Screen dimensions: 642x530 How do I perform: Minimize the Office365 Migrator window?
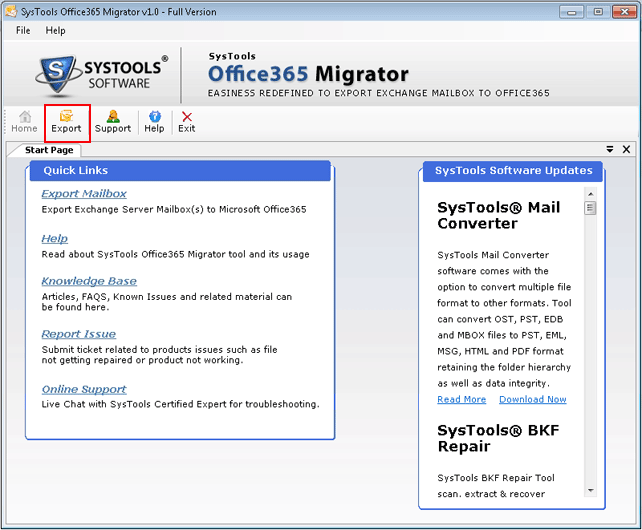pos(571,12)
